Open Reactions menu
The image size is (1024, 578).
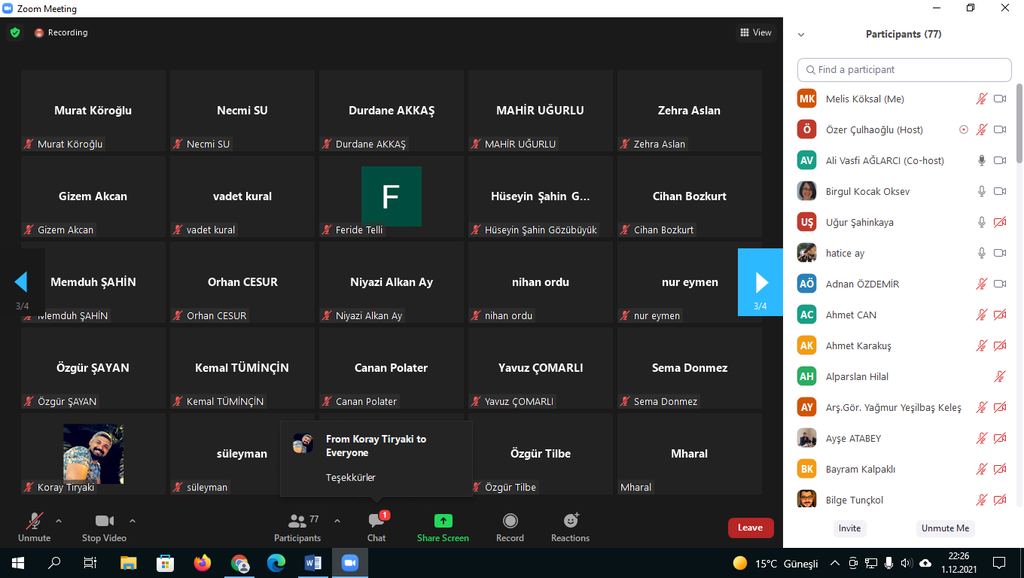pos(570,527)
